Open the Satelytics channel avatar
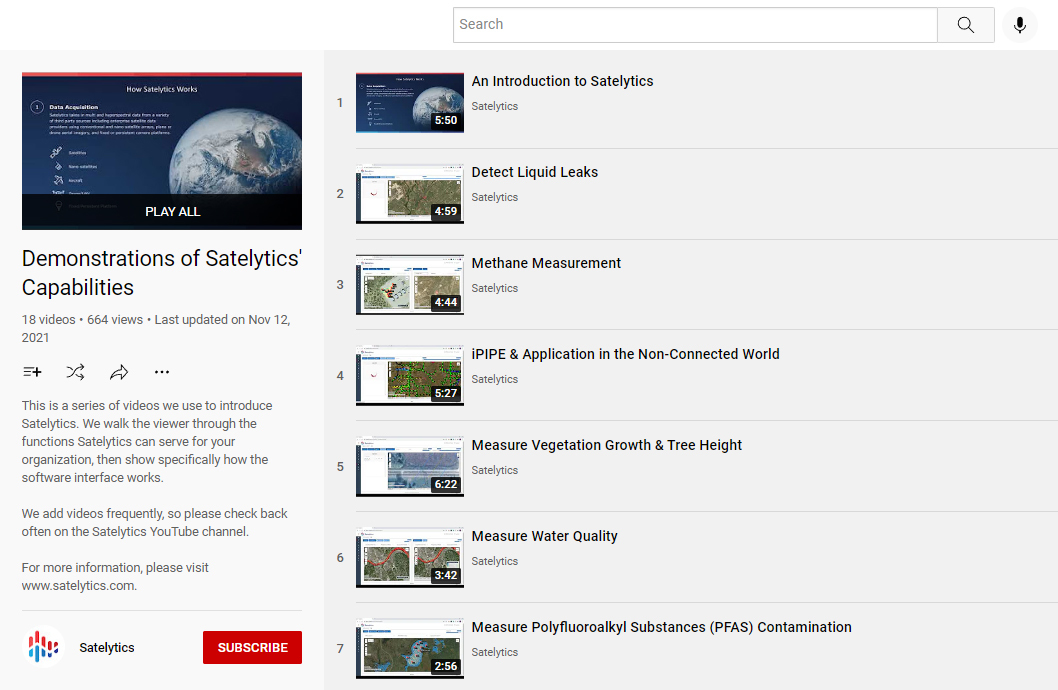The height and width of the screenshot is (690, 1058). [x=43, y=647]
